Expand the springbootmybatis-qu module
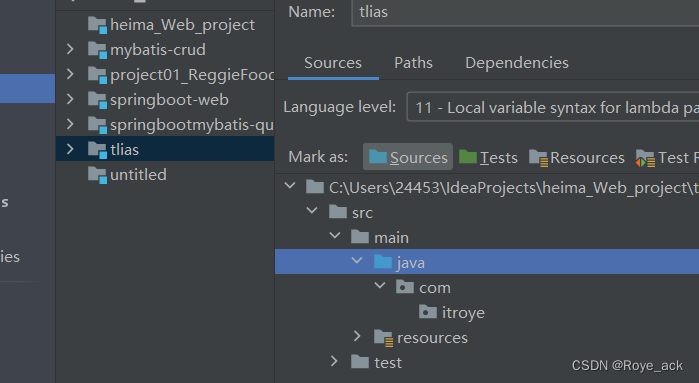Screen dimensions: 699x383 pyautogui.click(x=70, y=124)
